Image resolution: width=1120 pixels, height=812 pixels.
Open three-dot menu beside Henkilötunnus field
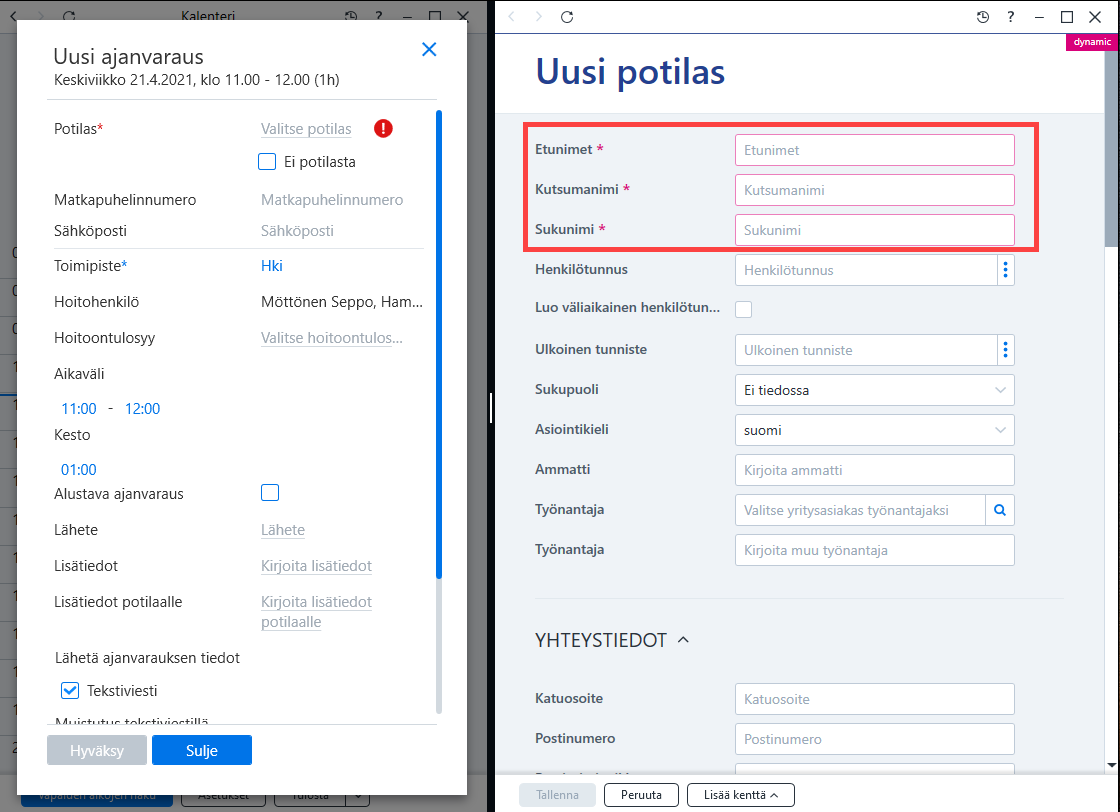tap(1006, 270)
